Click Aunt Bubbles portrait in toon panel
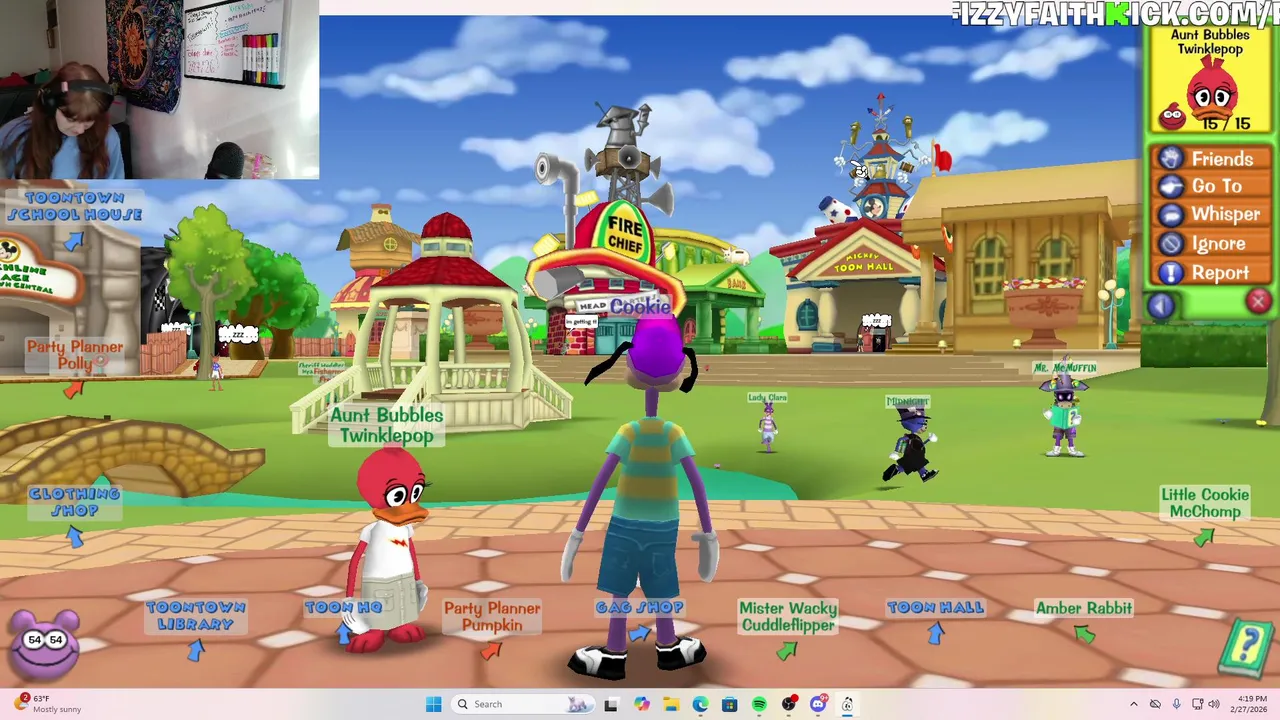Viewport: 1280px width, 720px height. click(1212, 93)
